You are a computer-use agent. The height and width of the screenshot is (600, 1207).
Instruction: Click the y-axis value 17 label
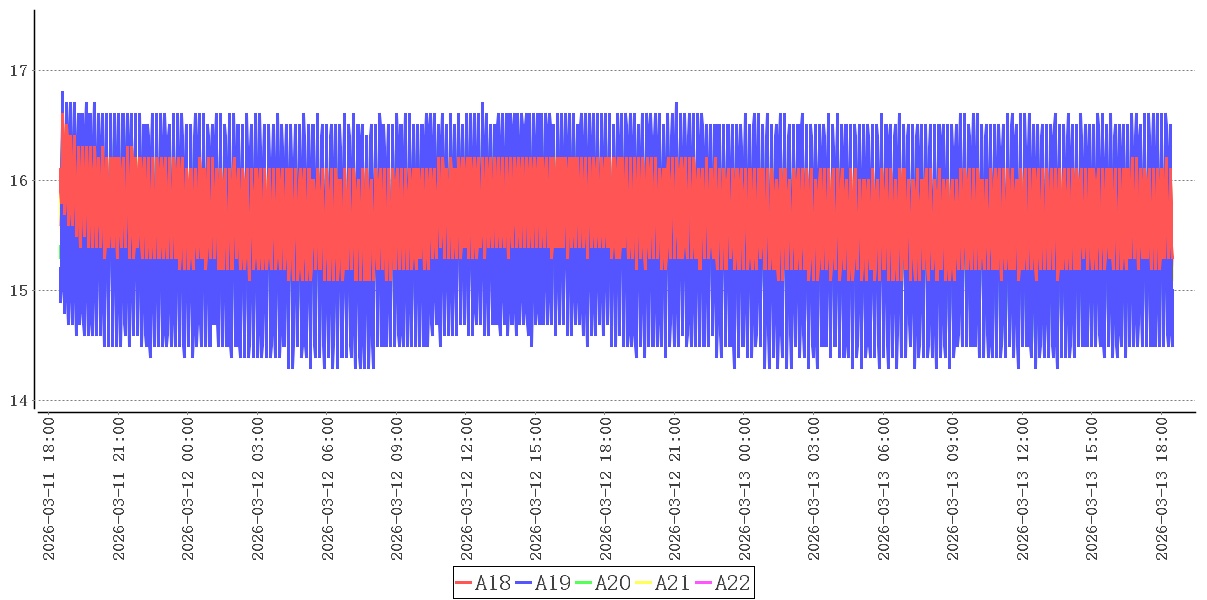16,71
